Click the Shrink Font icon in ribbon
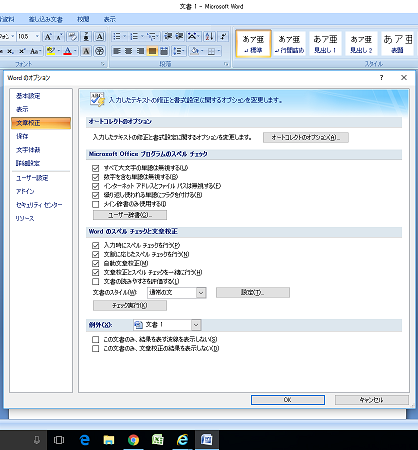The width and height of the screenshot is (418, 450). click(x=59, y=37)
